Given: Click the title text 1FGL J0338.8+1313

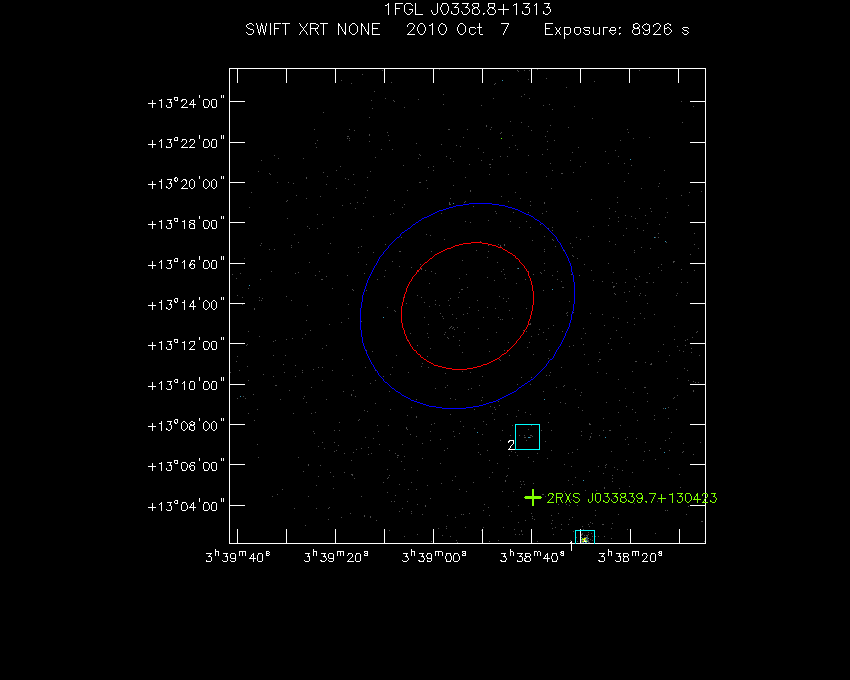Looking at the screenshot, I should [467, 9].
